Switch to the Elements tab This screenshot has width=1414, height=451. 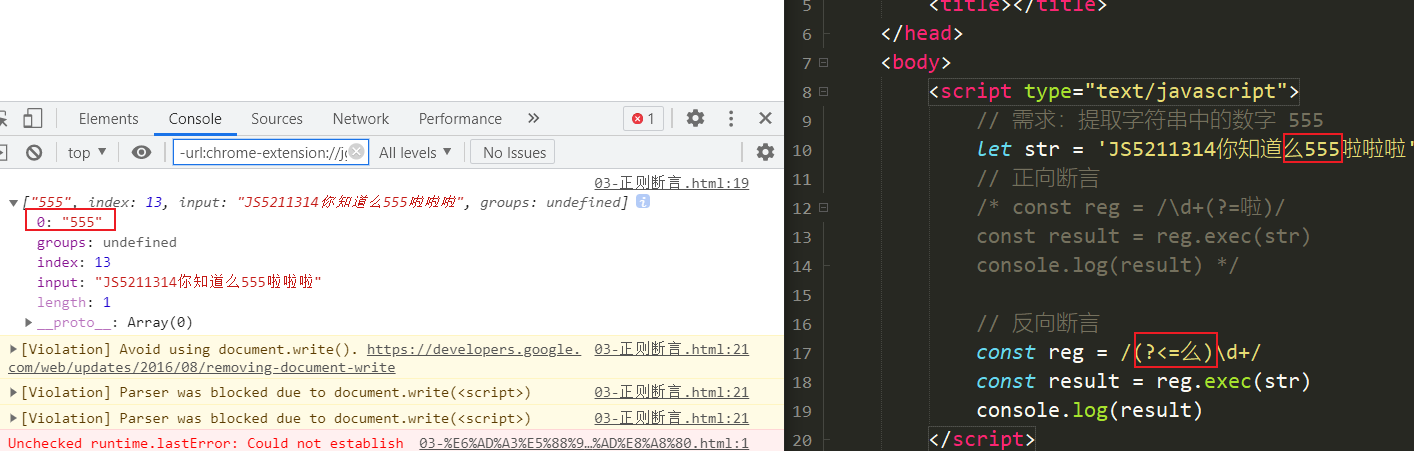click(108, 118)
